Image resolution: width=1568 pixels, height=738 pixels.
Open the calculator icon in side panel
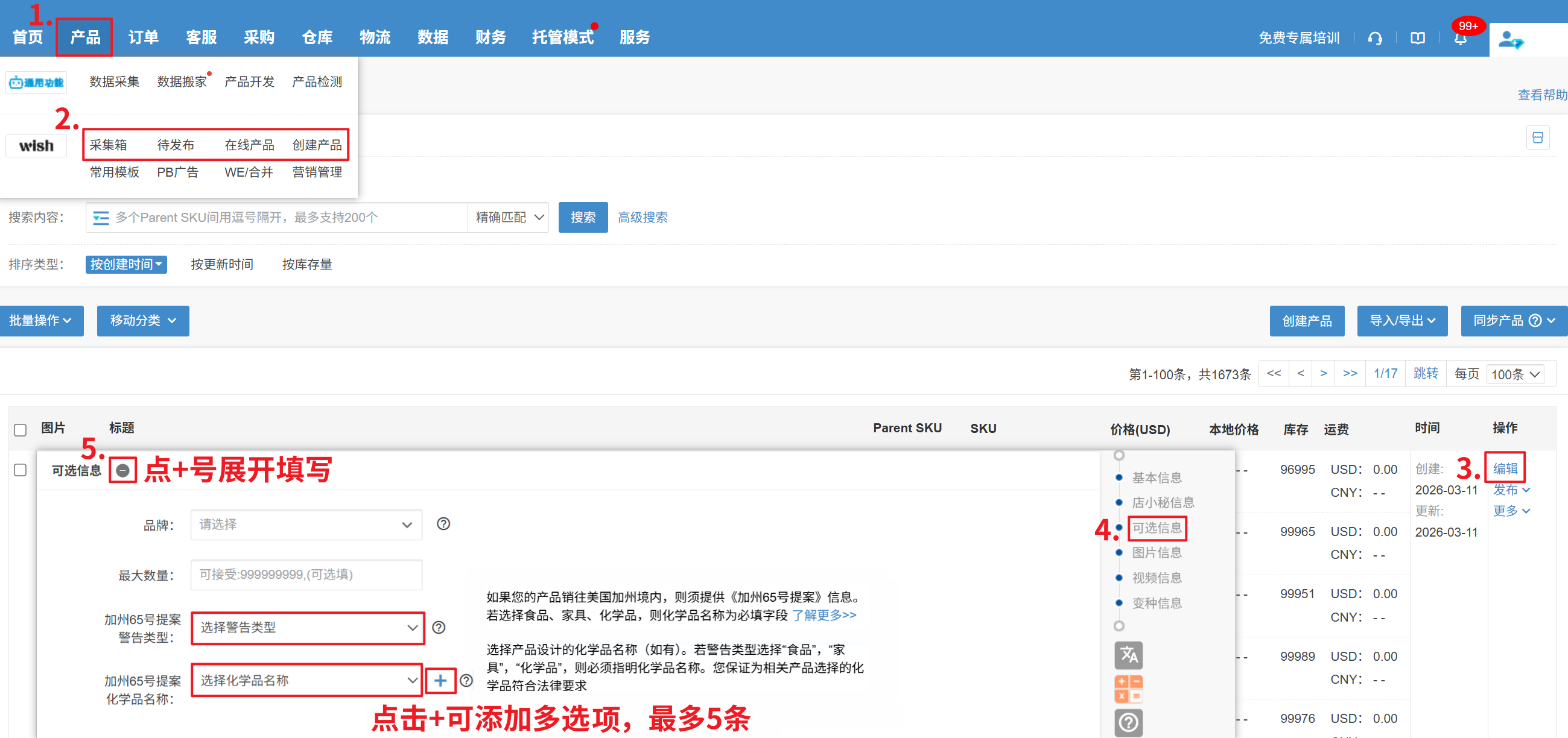(x=1128, y=689)
